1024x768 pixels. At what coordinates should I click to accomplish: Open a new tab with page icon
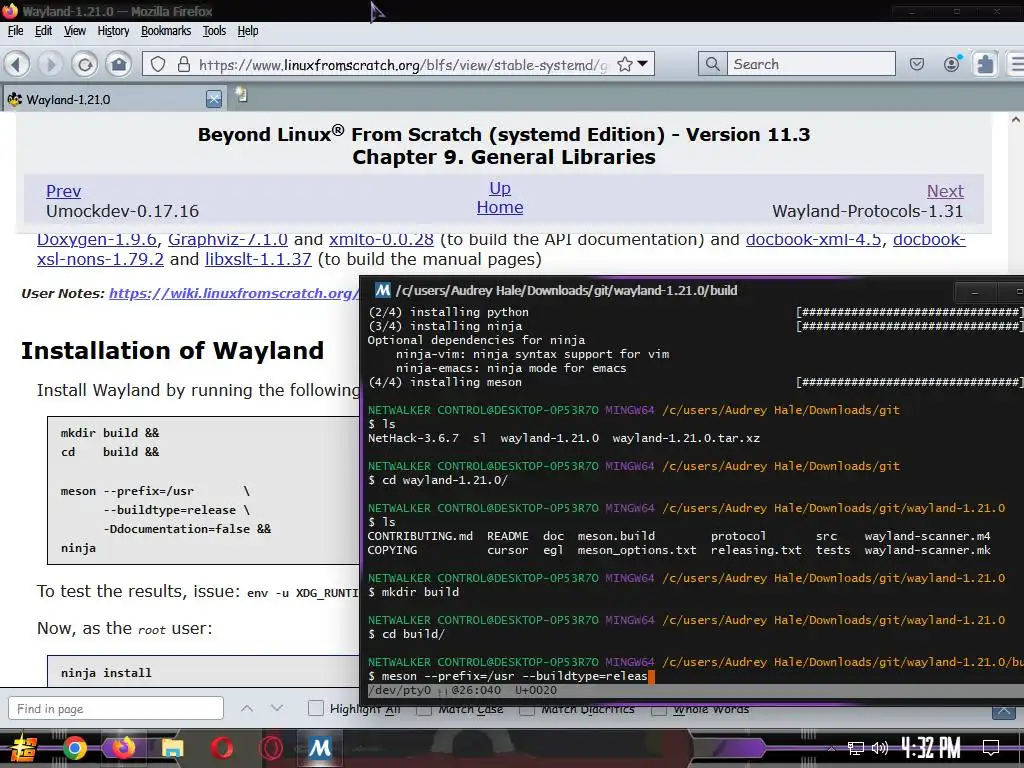point(242,95)
